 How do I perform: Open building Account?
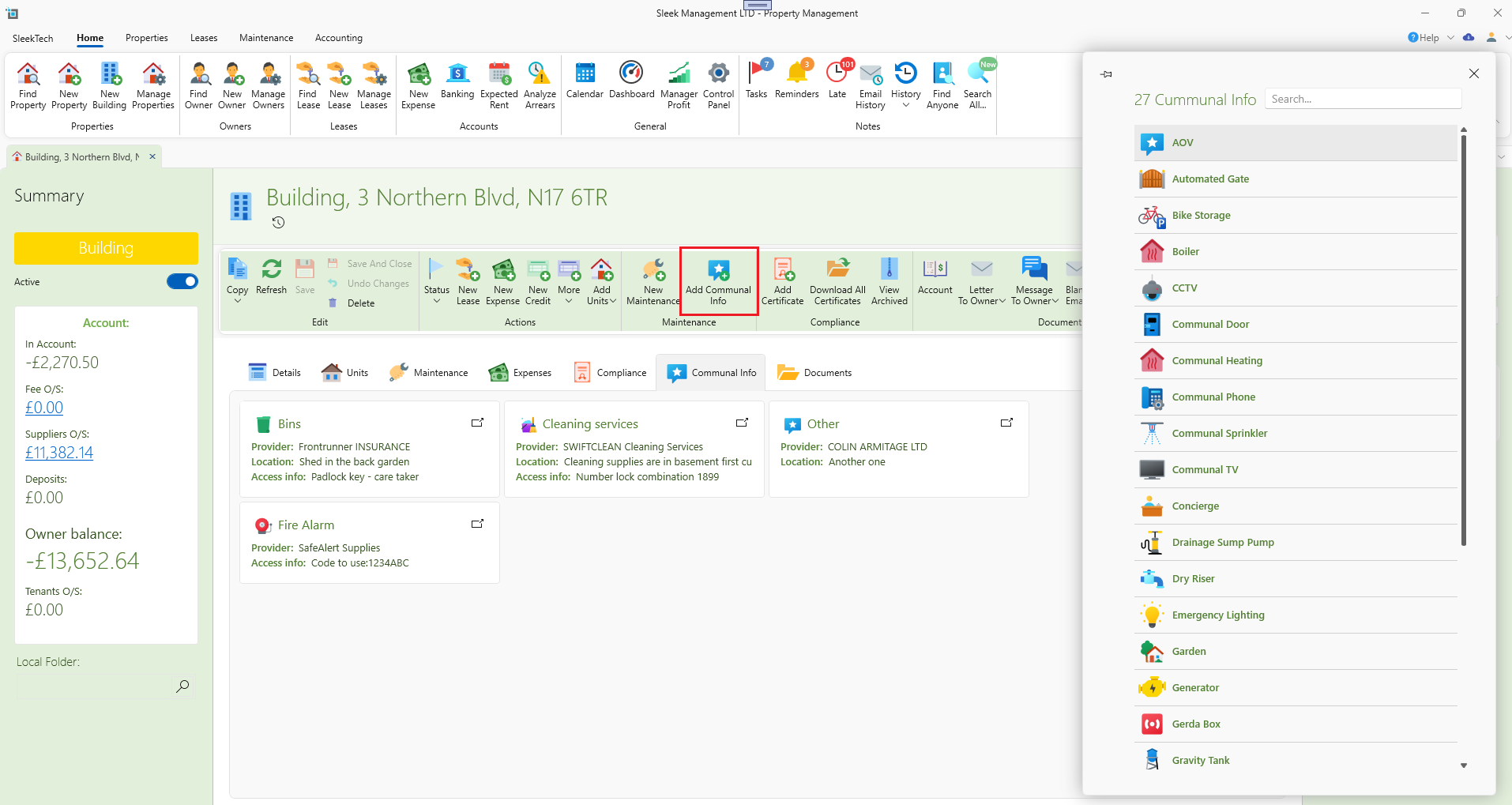[935, 276]
